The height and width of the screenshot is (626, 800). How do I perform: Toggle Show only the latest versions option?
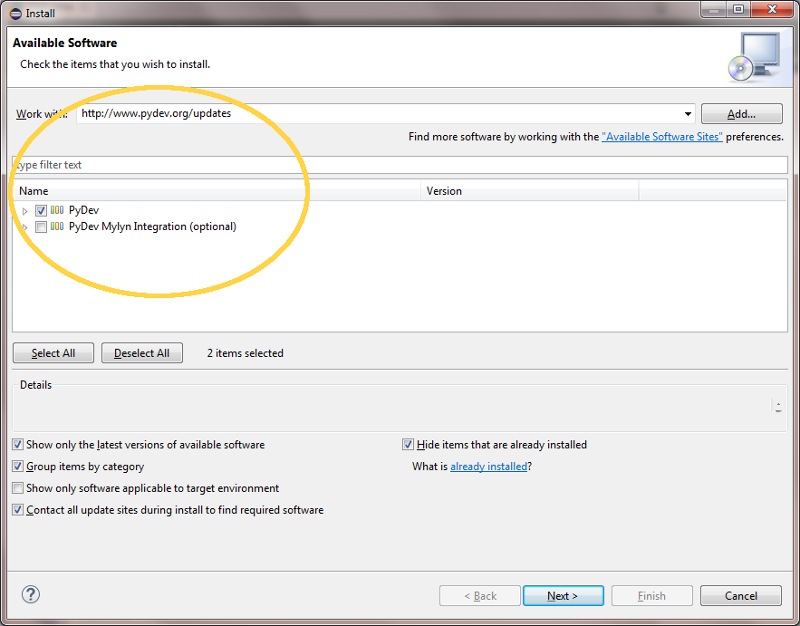[x=18, y=445]
